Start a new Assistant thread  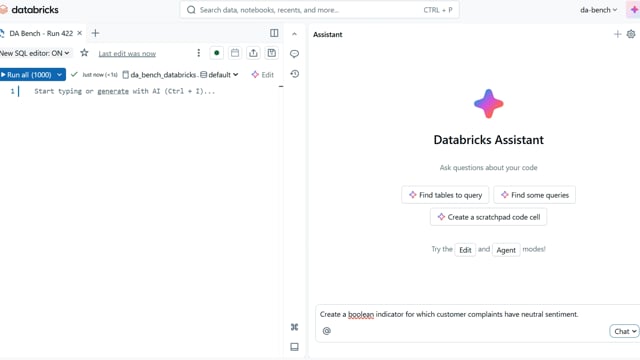click(x=617, y=34)
